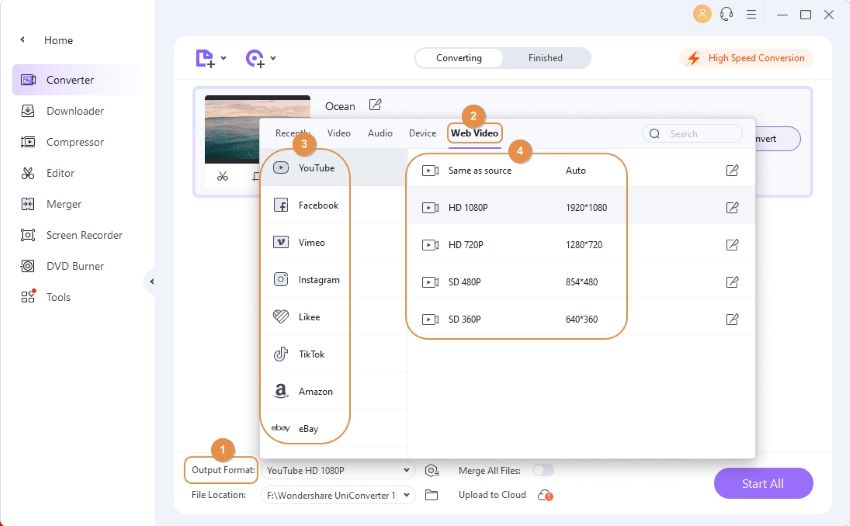
Task: Select Facebook platform
Action: tap(334, 206)
